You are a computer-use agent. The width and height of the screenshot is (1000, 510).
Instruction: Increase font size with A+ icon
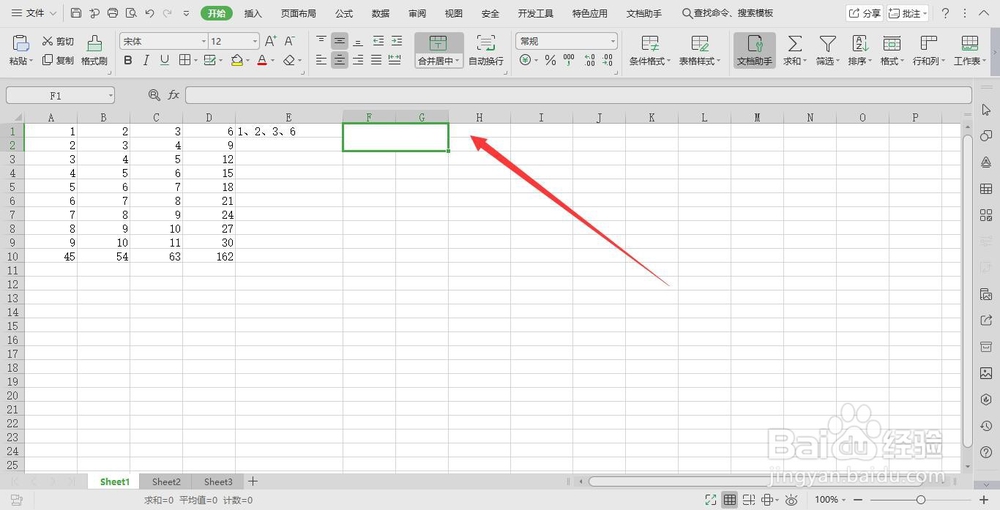270,41
